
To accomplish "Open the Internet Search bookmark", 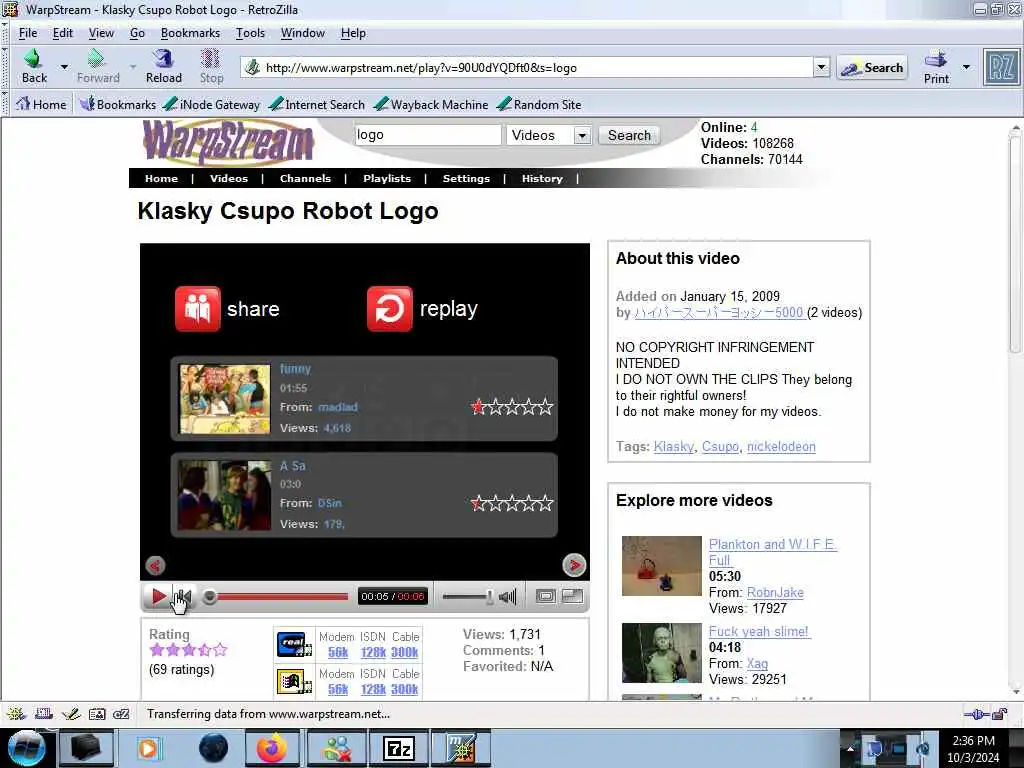I will point(317,104).
